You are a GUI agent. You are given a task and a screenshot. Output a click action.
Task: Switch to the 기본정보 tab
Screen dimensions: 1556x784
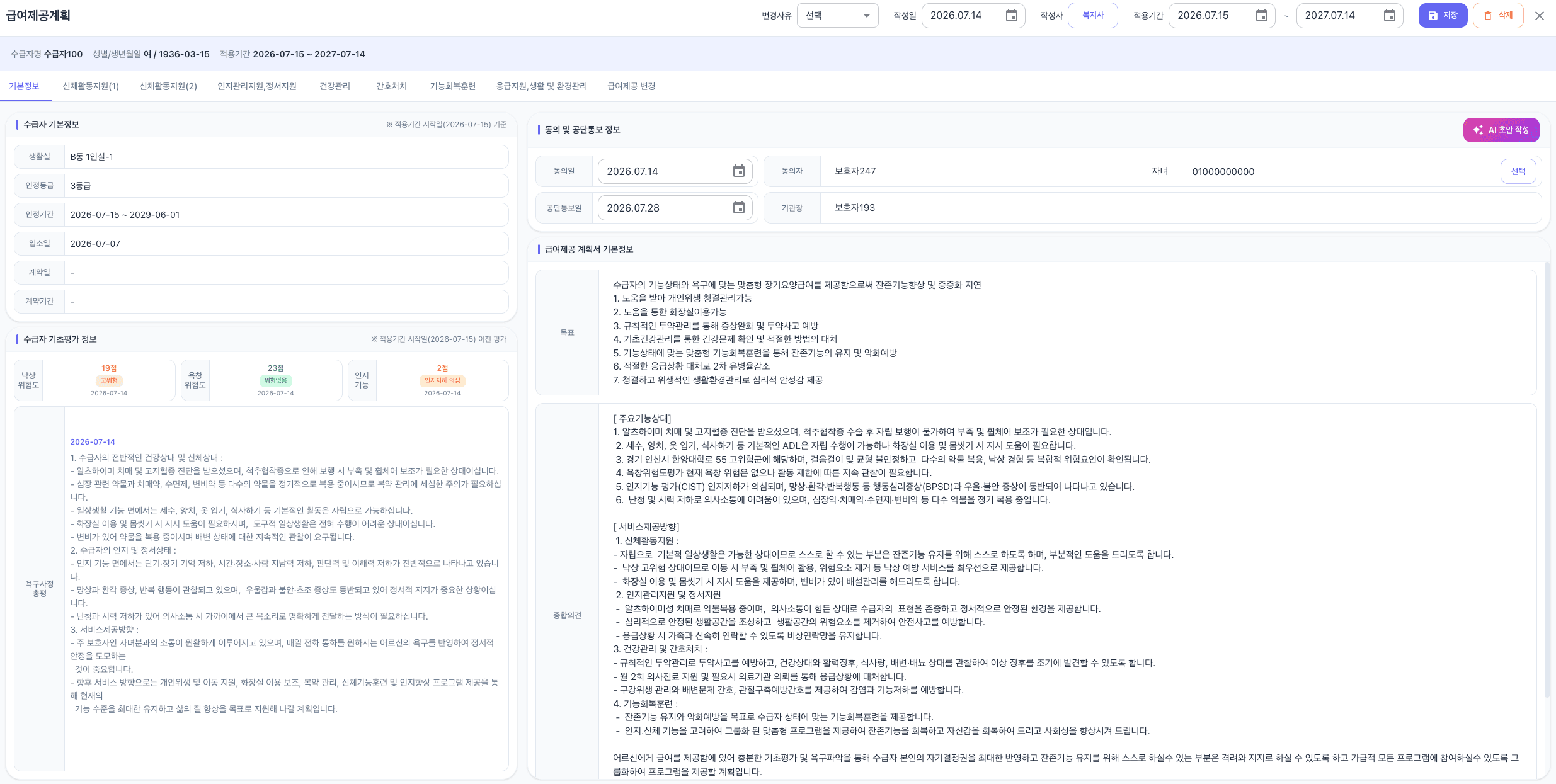pos(25,86)
